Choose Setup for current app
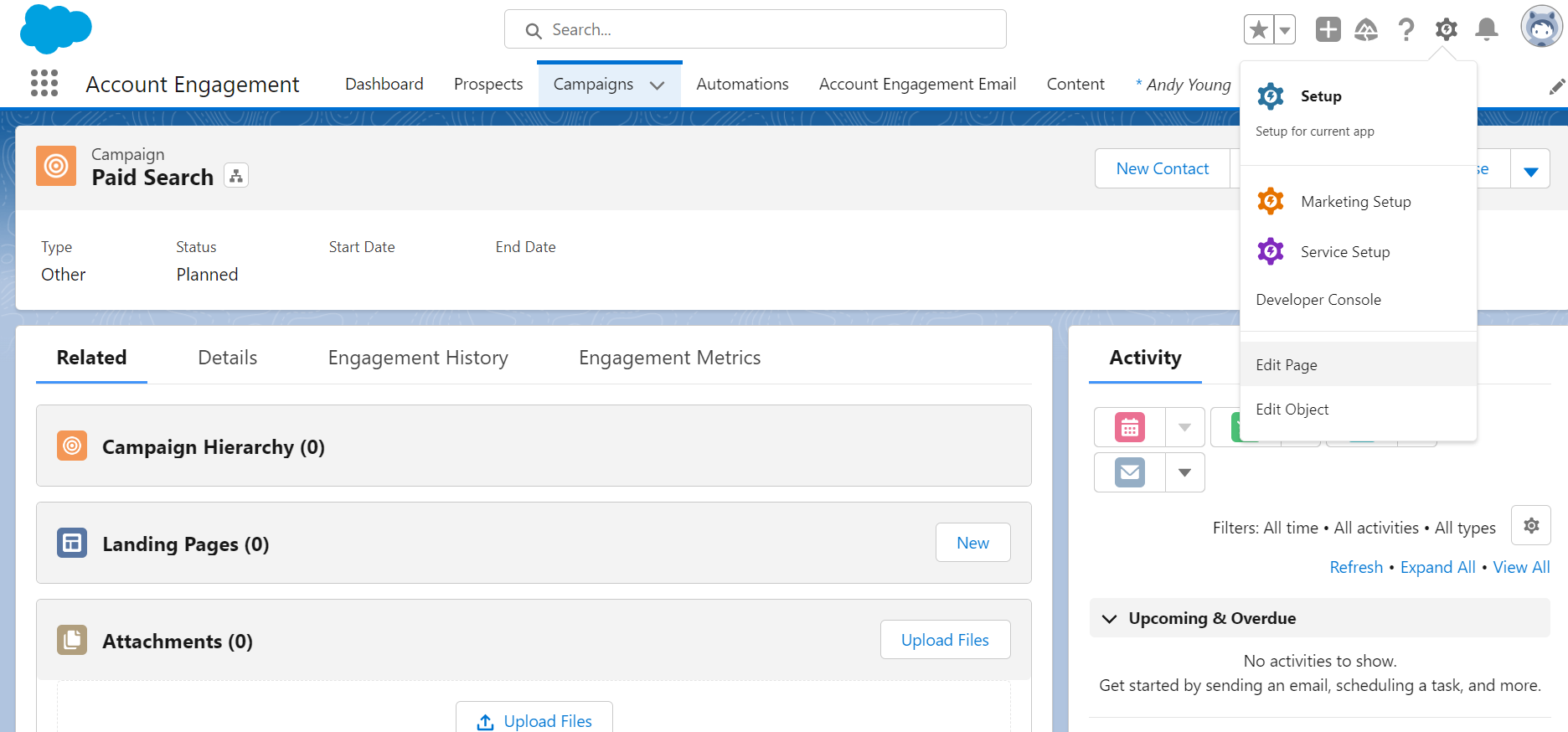This screenshot has width=1568, height=732. click(x=1358, y=111)
